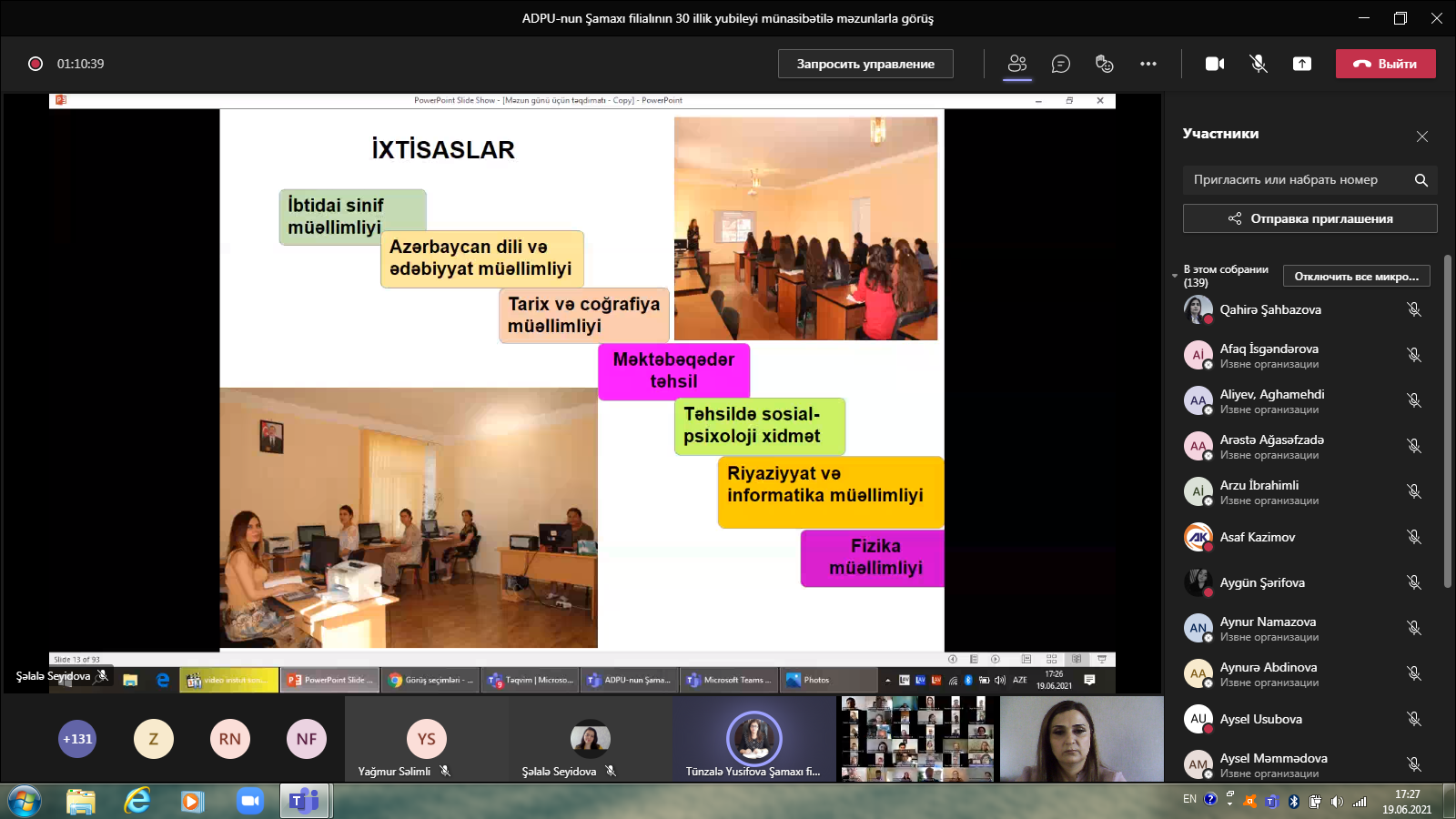Toggle the microphone mute button
The image size is (1456, 819).
point(1259,64)
